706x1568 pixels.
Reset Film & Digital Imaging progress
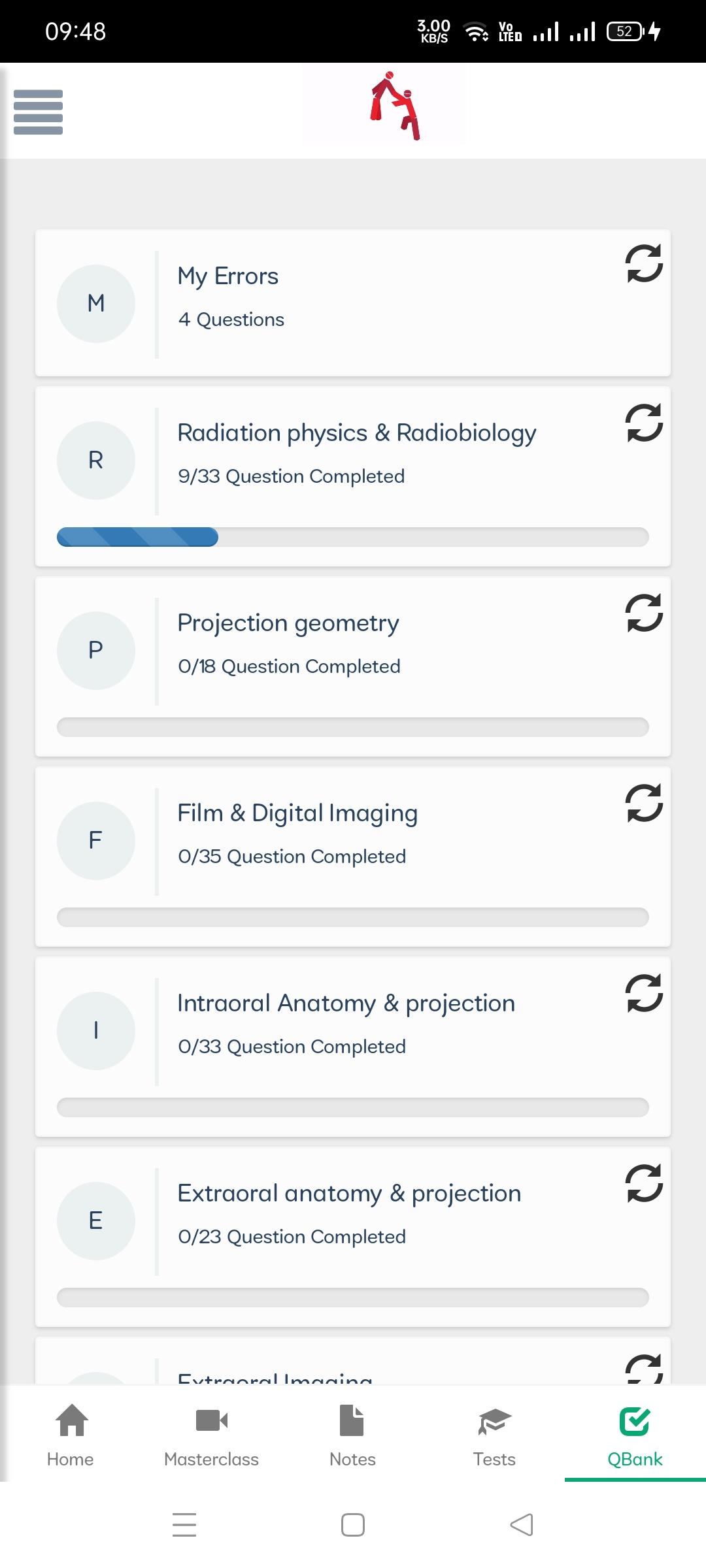(x=644, y=803)
